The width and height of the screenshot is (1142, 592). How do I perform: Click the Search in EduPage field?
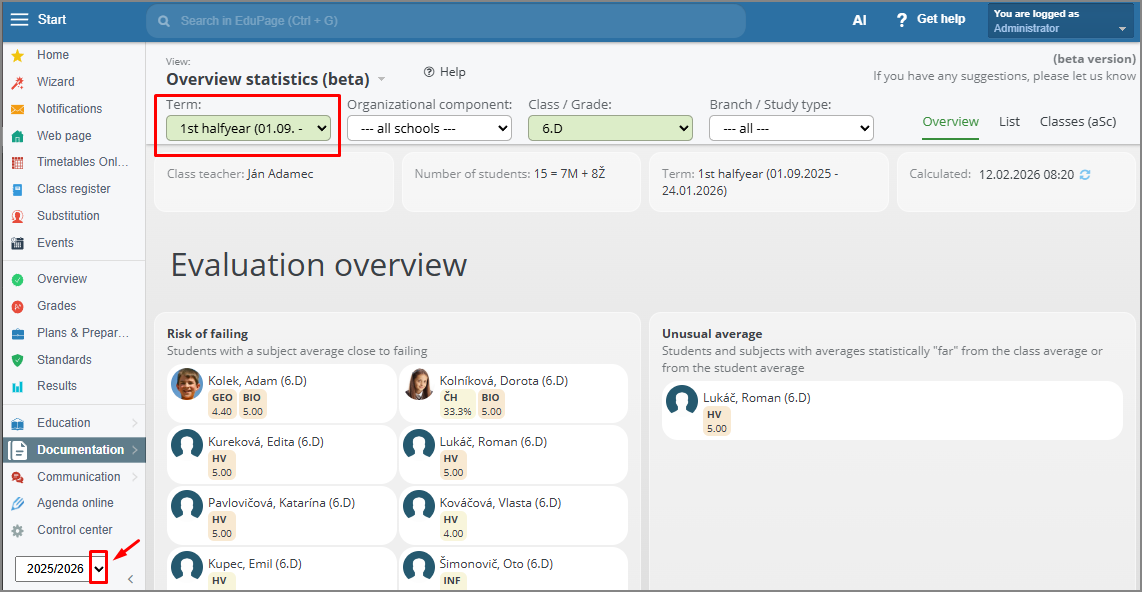pyautogui.click(x=445, y=21)
